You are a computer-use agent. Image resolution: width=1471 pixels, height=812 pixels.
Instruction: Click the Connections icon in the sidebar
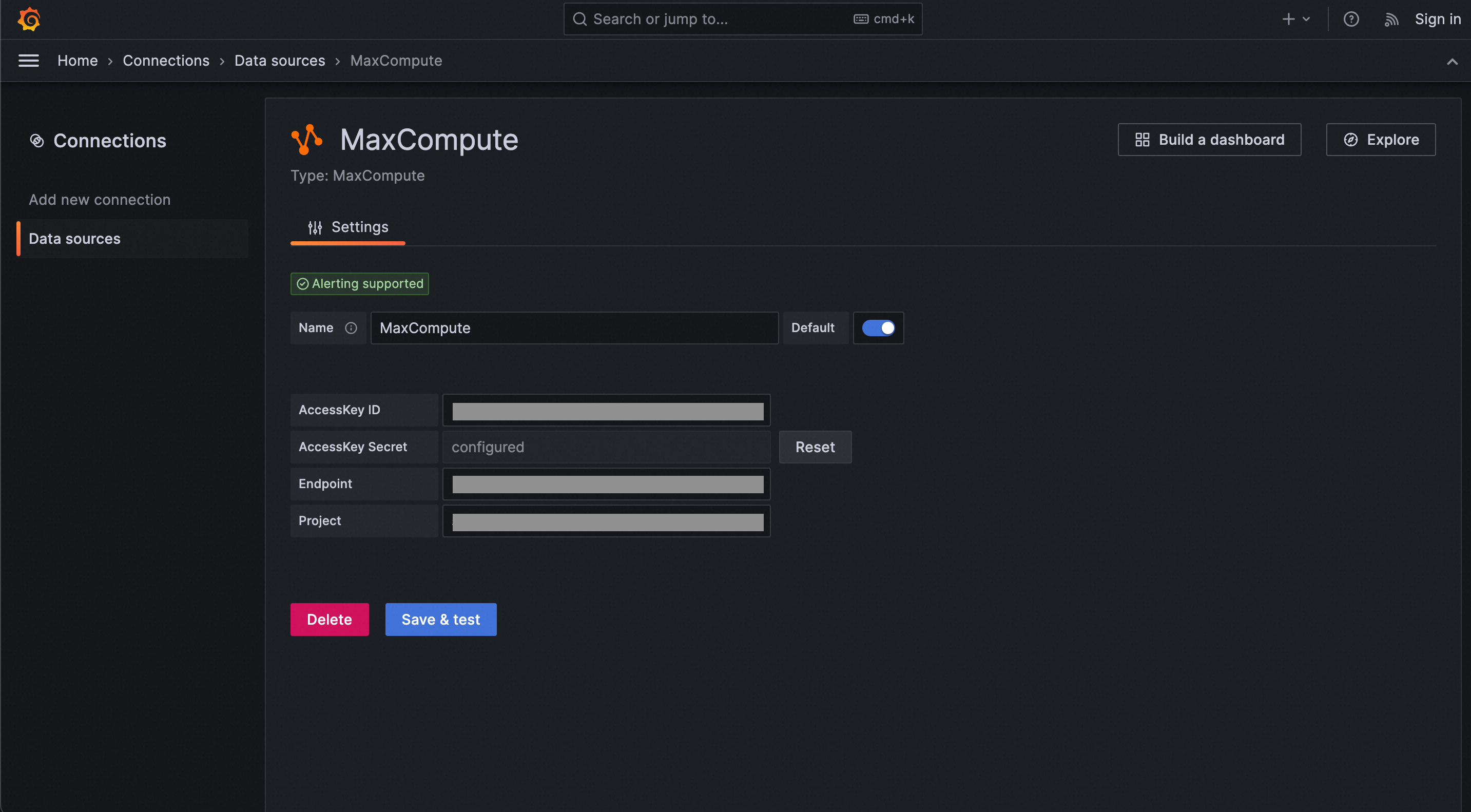tap(36, 141)
